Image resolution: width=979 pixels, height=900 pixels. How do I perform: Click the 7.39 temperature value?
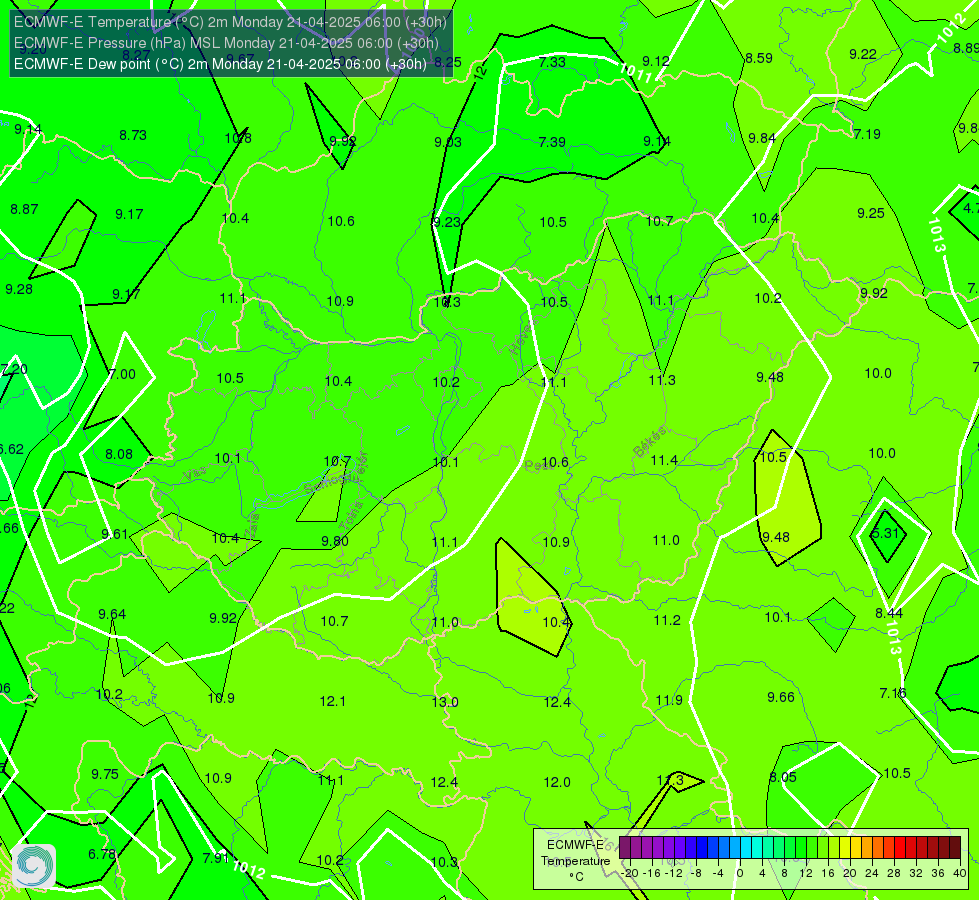click(553, 142)
